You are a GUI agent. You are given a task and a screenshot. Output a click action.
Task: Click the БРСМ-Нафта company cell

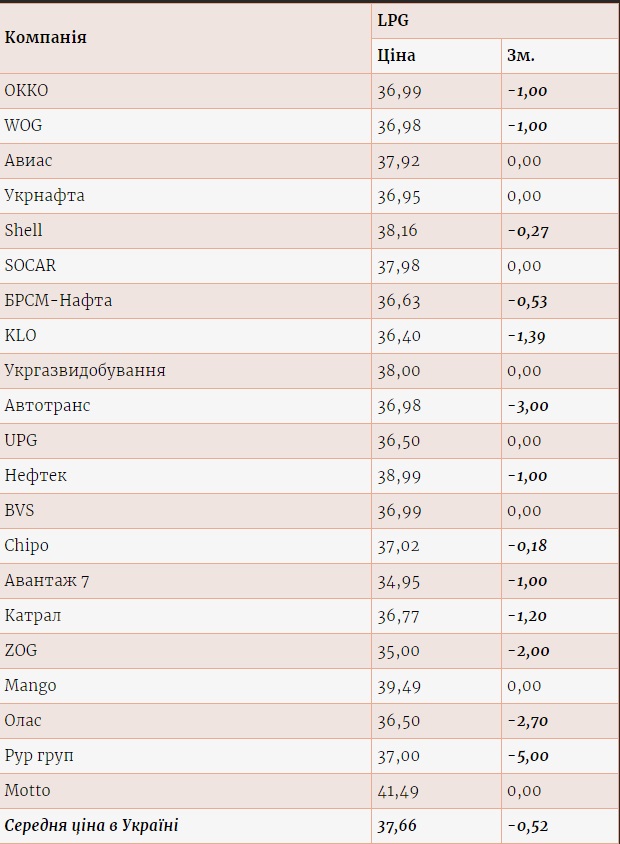[185, 301]
